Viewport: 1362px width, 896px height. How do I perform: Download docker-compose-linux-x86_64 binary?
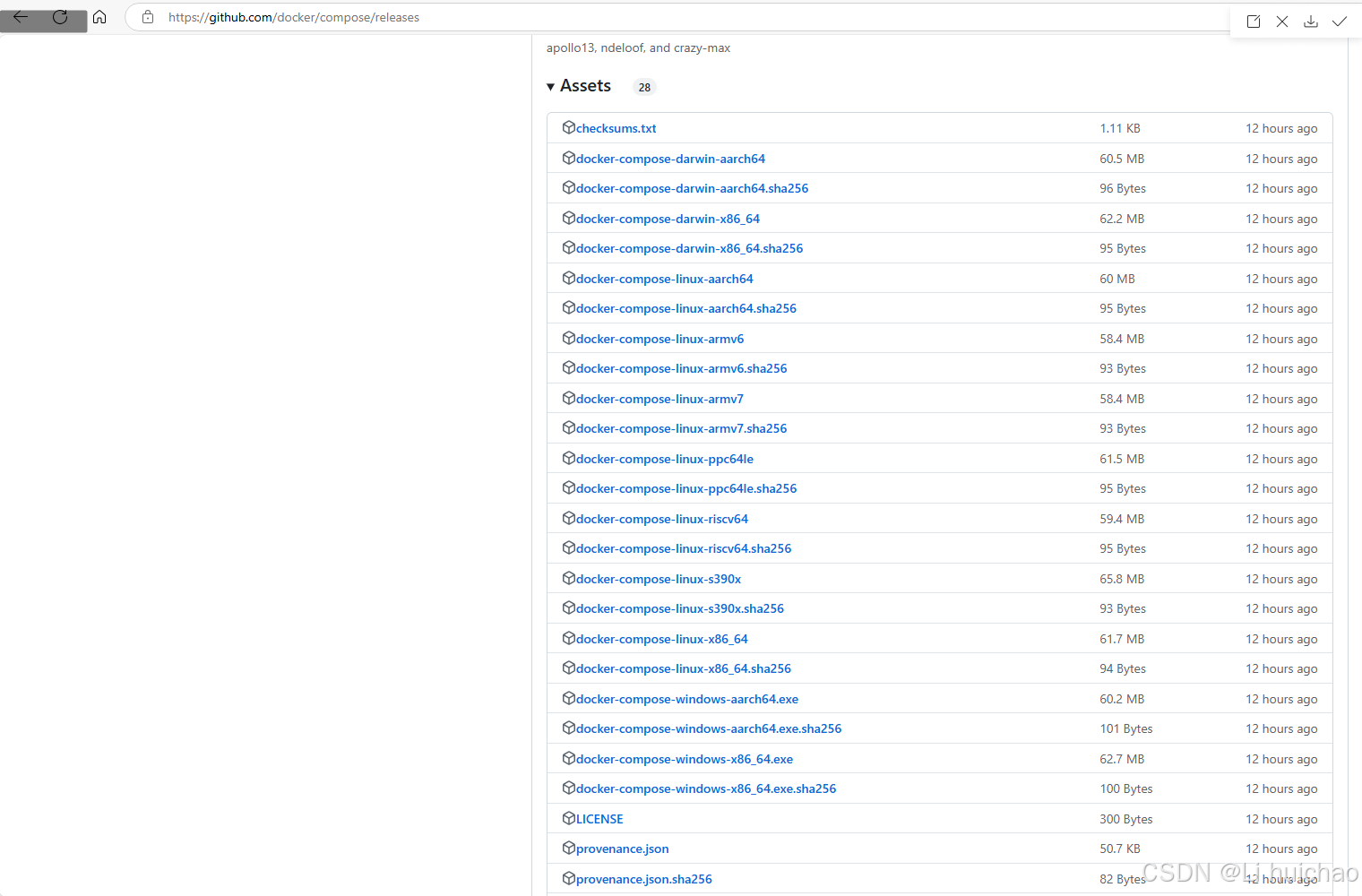click(661, 639)
